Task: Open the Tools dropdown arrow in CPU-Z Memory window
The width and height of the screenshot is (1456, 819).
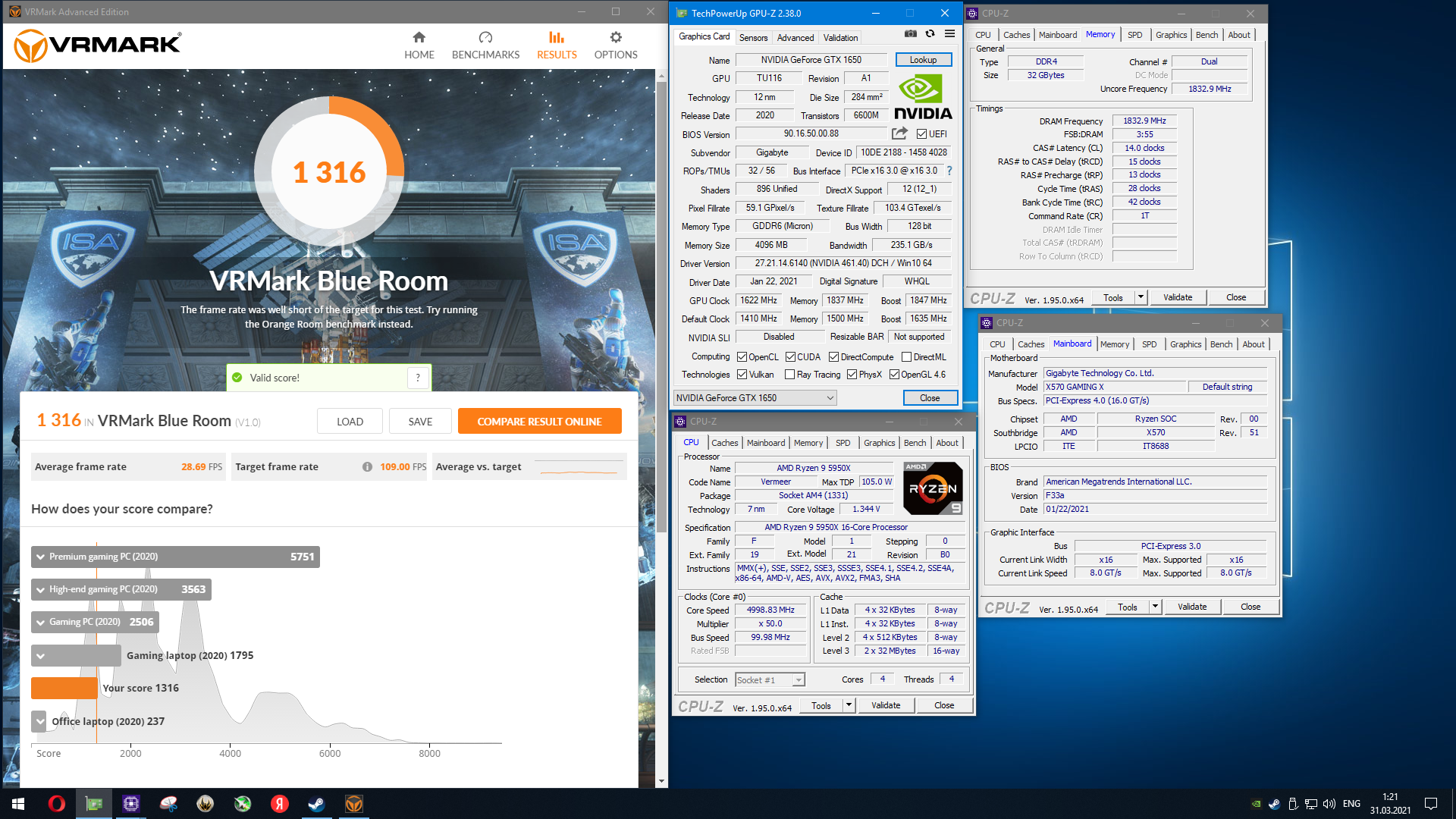Action: pos(1141,297)
